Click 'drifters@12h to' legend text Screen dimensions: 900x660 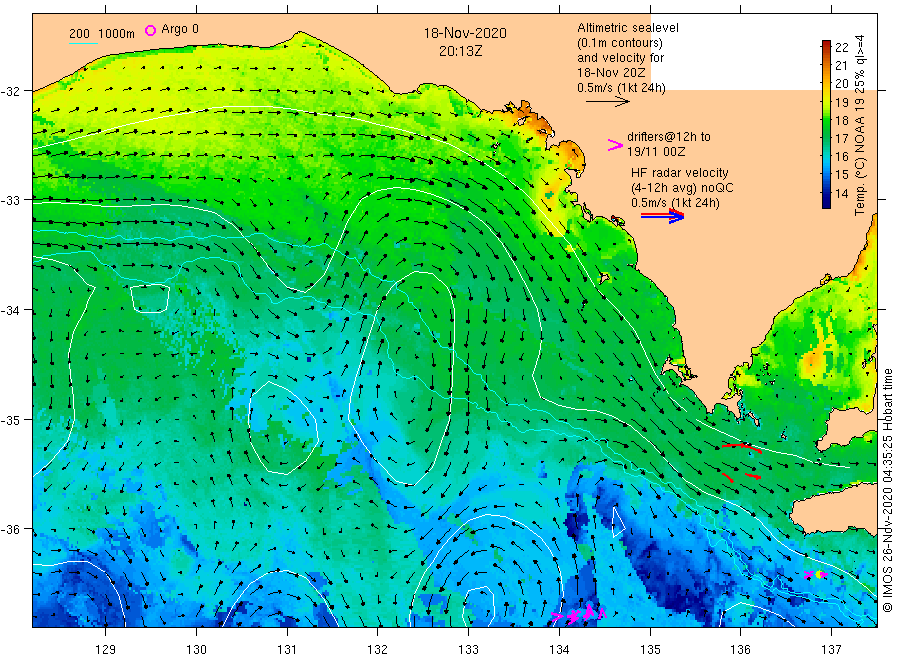(x=669, y=137)
